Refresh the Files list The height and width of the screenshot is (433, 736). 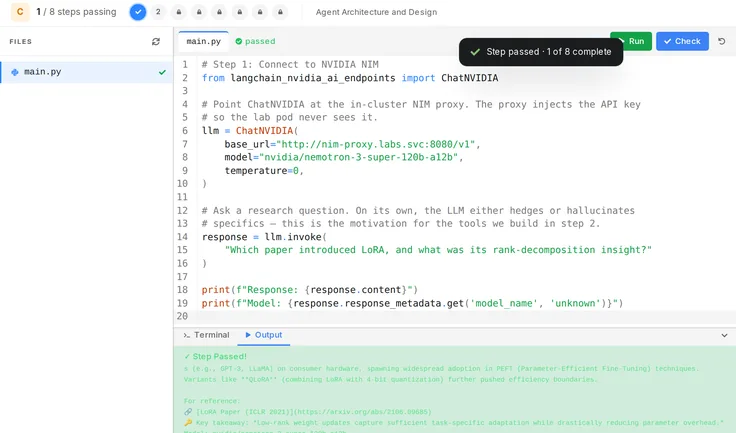[156, 42]
